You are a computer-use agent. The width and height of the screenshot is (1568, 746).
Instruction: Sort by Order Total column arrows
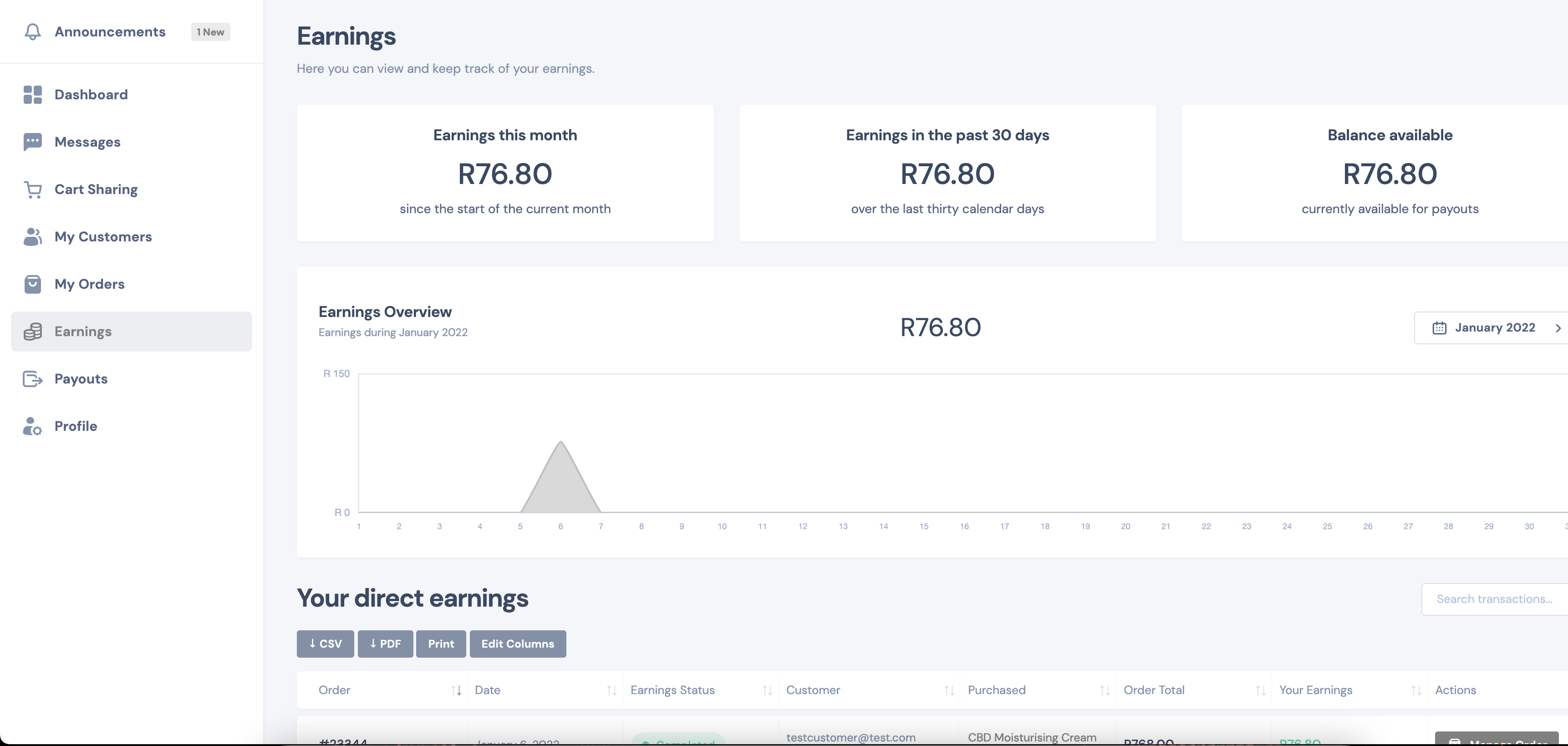click(1261, 690)
